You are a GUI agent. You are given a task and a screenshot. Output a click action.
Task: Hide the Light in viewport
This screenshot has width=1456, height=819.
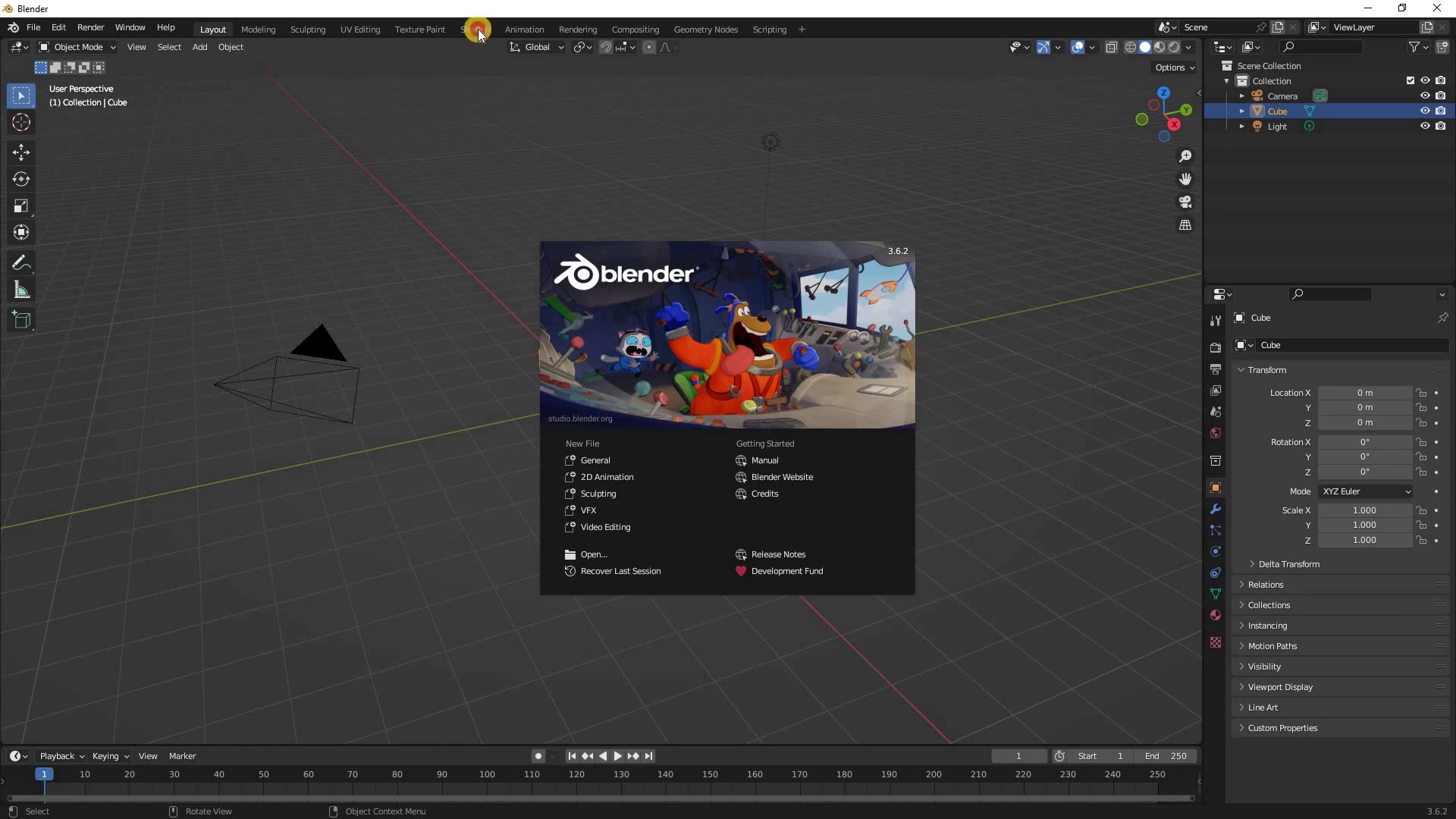[1425, 127]
